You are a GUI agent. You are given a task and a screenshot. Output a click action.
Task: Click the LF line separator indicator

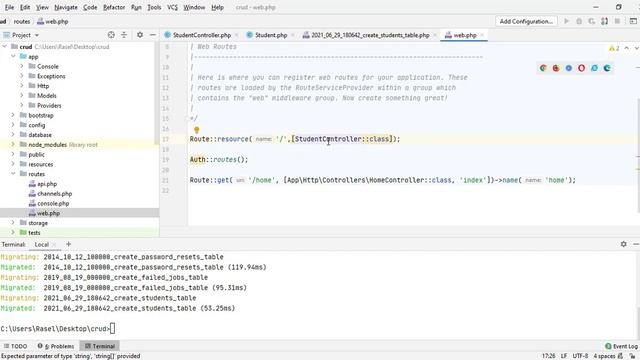click(564, 356)
